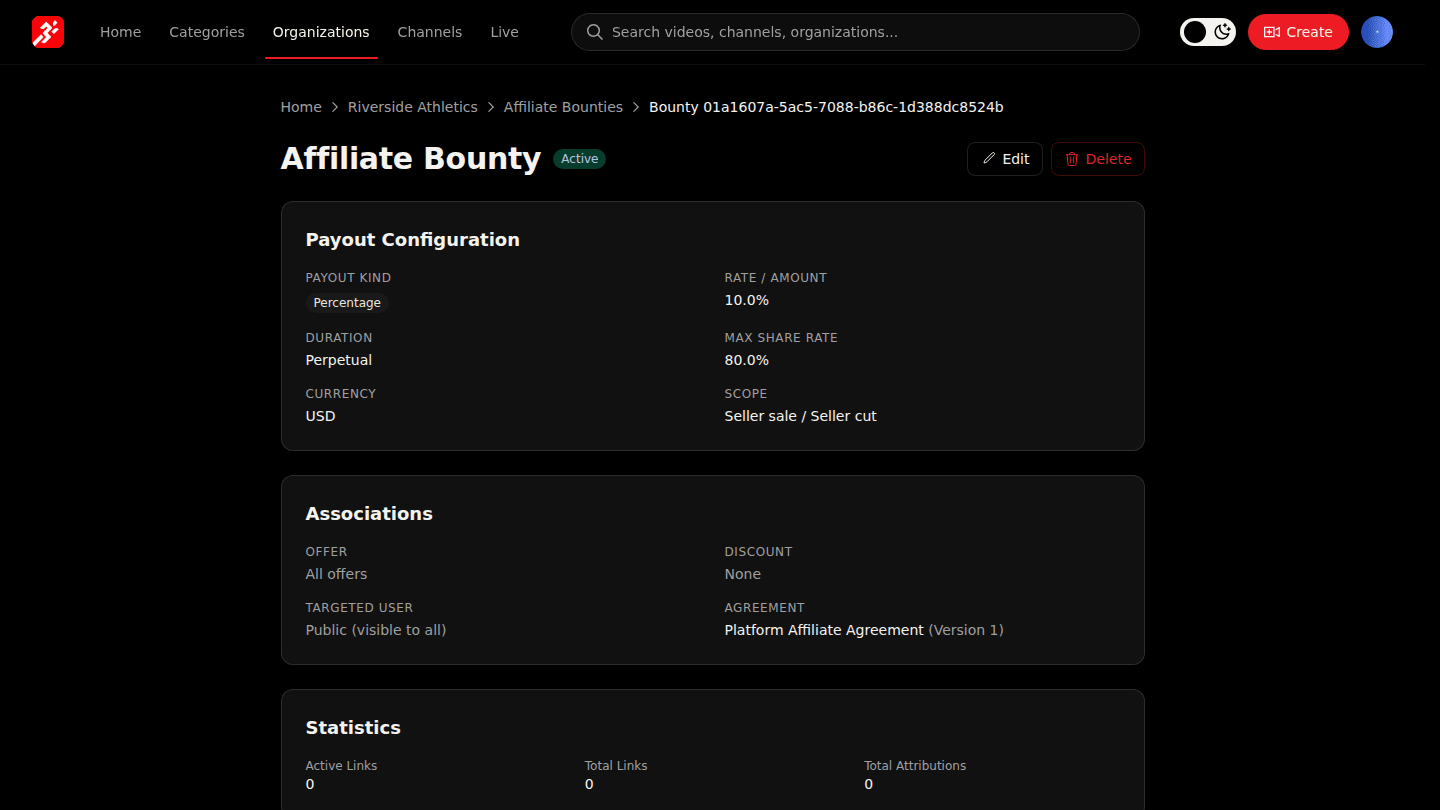Select the Organizations nav tab

pyautogui.click(x=321, y=32)
